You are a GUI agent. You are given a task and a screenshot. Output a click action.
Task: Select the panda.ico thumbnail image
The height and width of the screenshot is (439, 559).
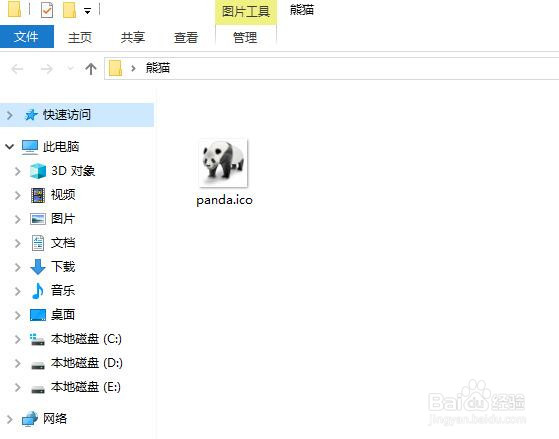(224, 163)
